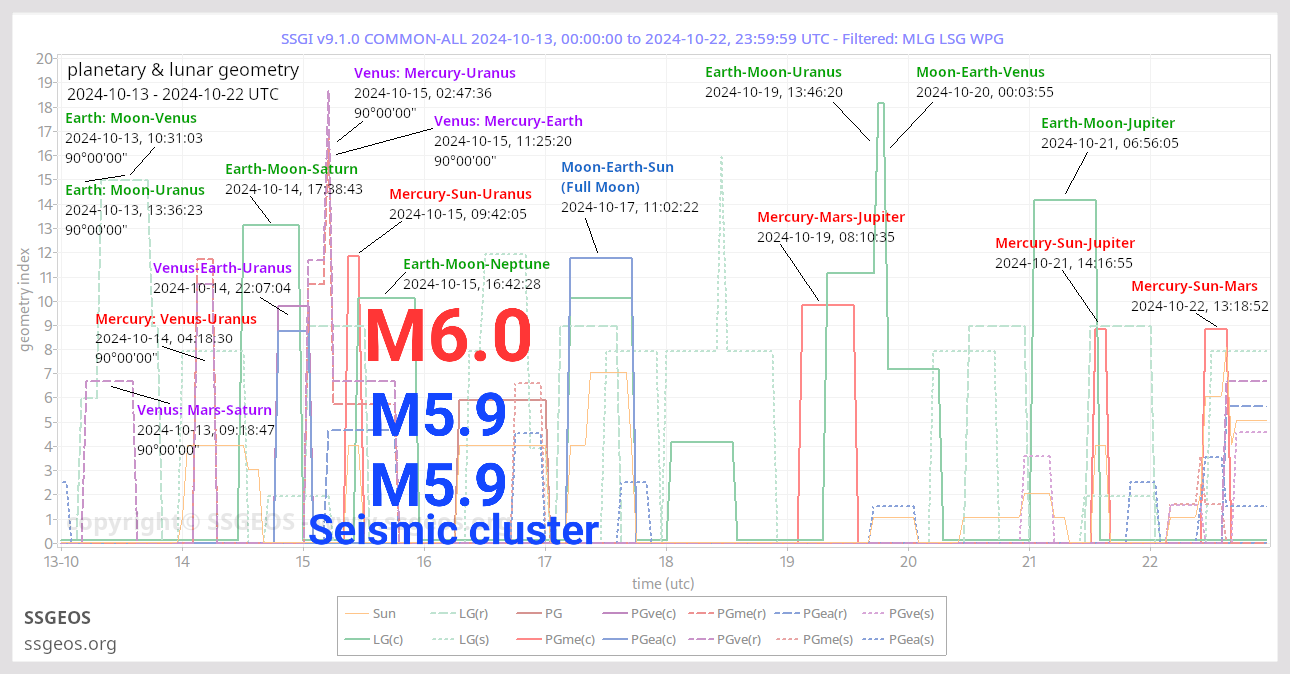The width and height of the screenshot is (1290, 674).
Task: Toggle visibility of the PGve(s) series
Action: point(873,613)
